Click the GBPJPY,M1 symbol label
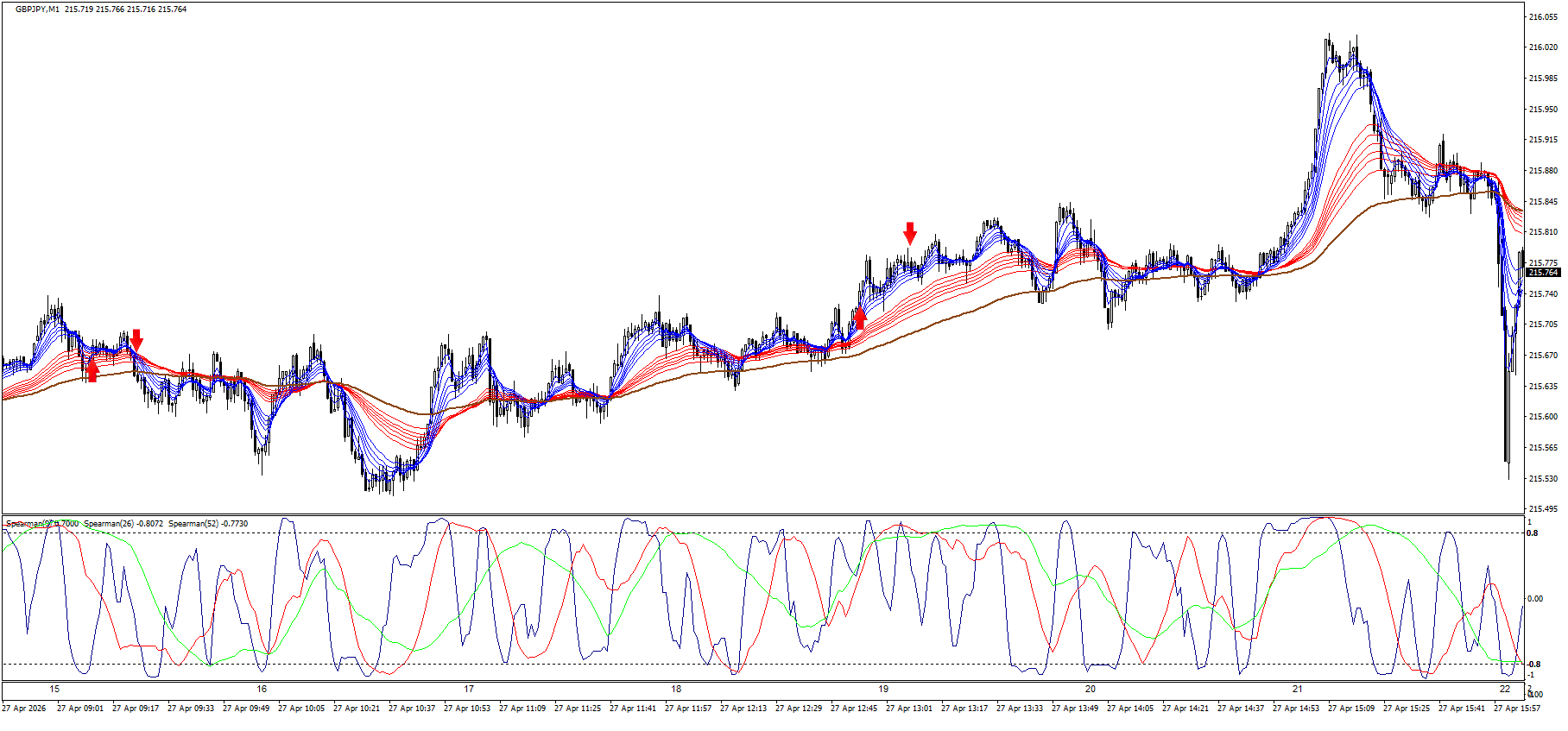The width and height of the screenshot is (1568, 731). 37,9
